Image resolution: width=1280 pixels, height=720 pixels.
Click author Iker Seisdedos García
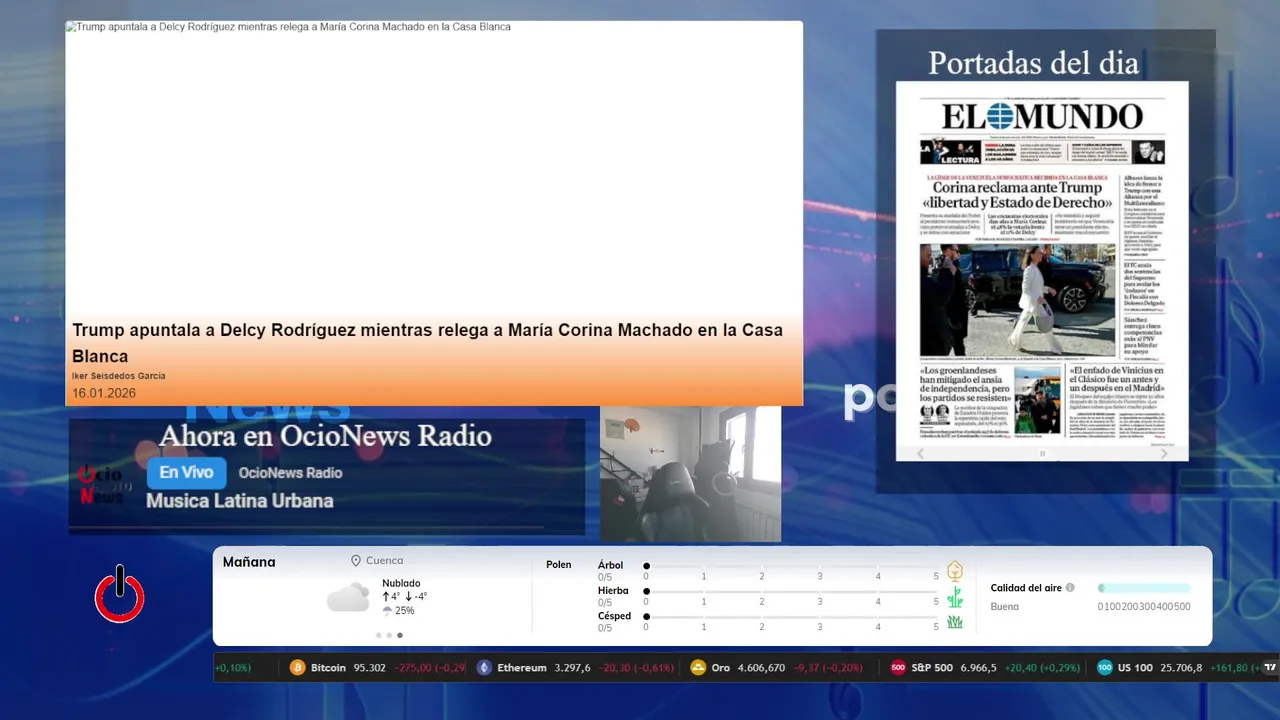119,376
